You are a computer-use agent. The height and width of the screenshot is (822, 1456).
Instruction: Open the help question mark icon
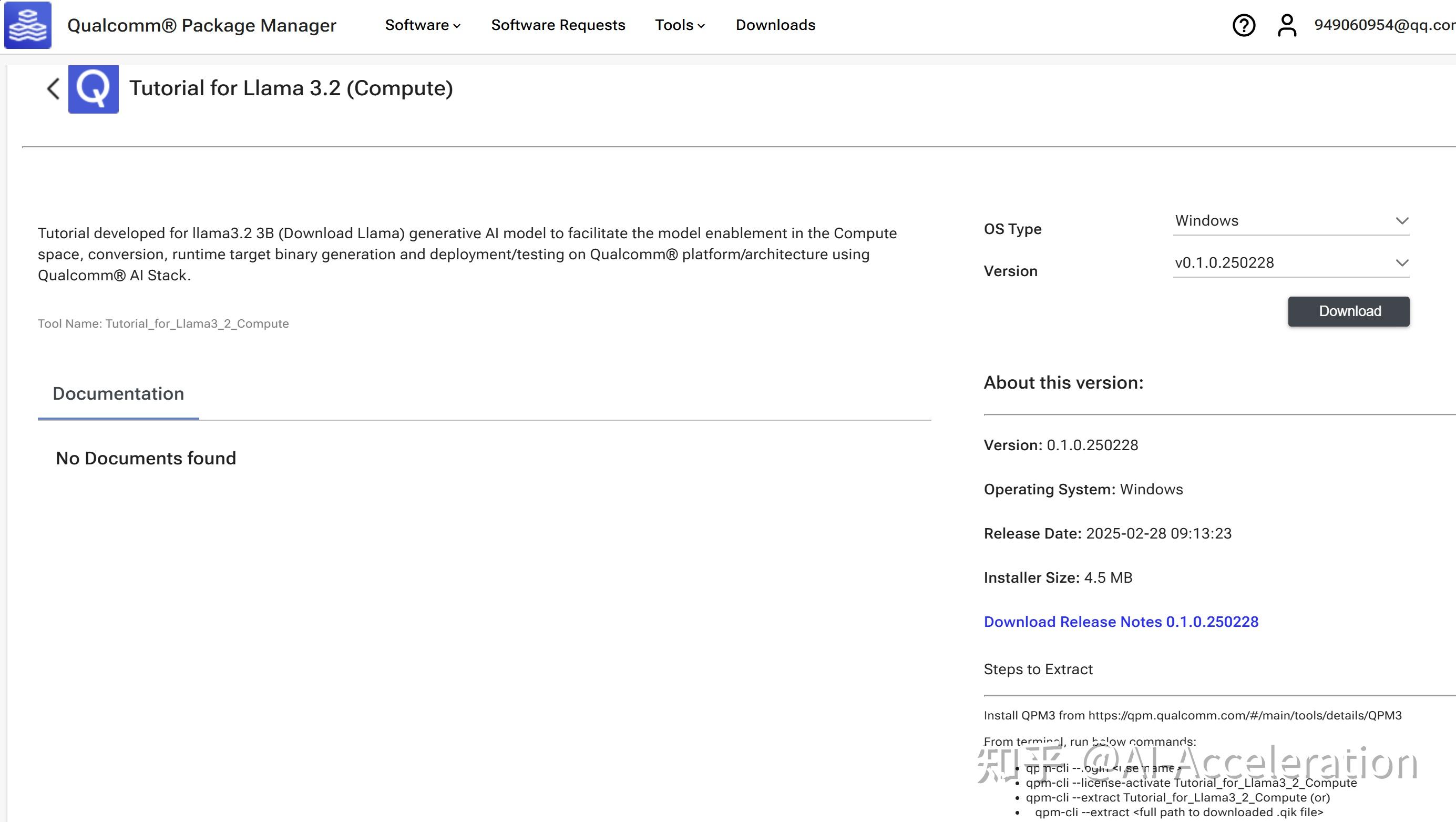pos(1244,25)
